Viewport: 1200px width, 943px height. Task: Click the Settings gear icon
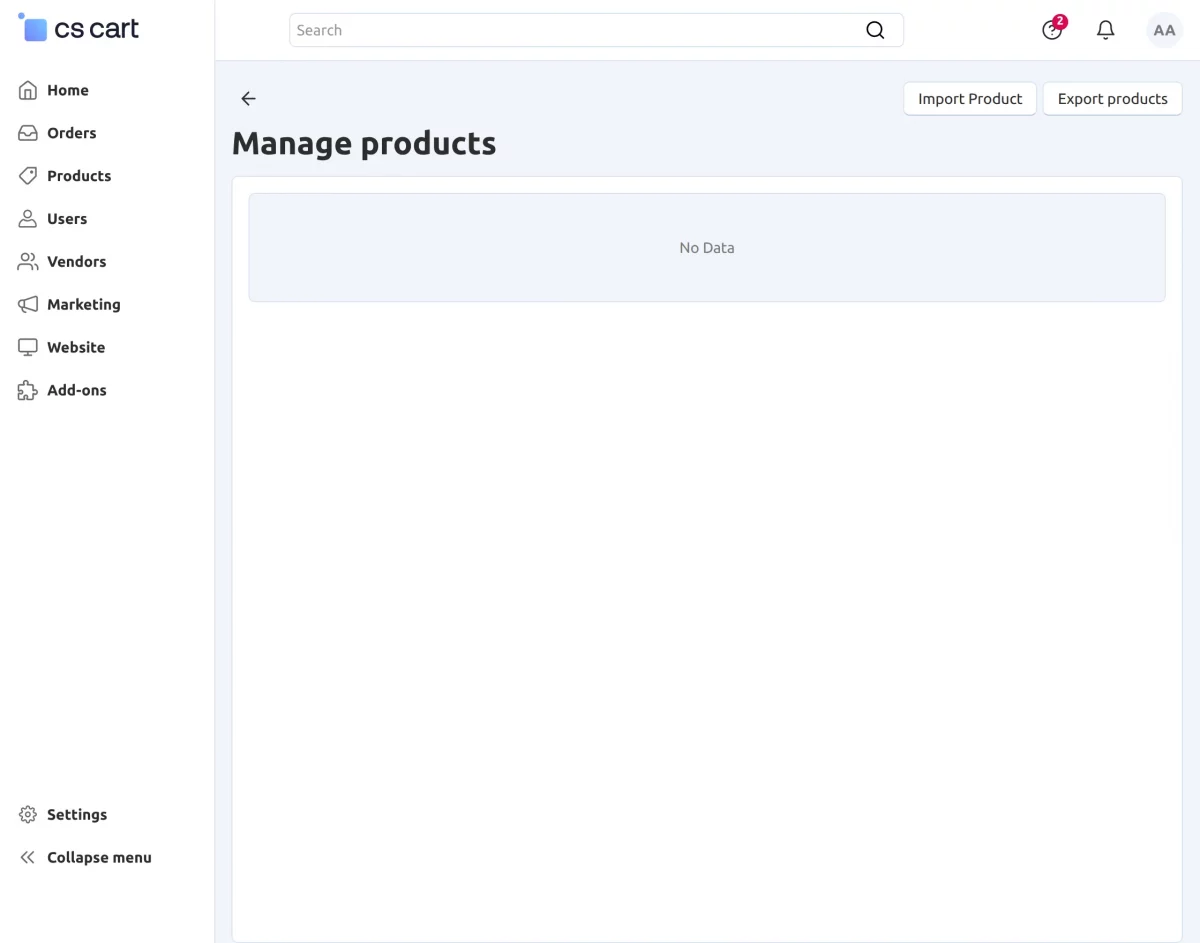click(x=28, y=815)
